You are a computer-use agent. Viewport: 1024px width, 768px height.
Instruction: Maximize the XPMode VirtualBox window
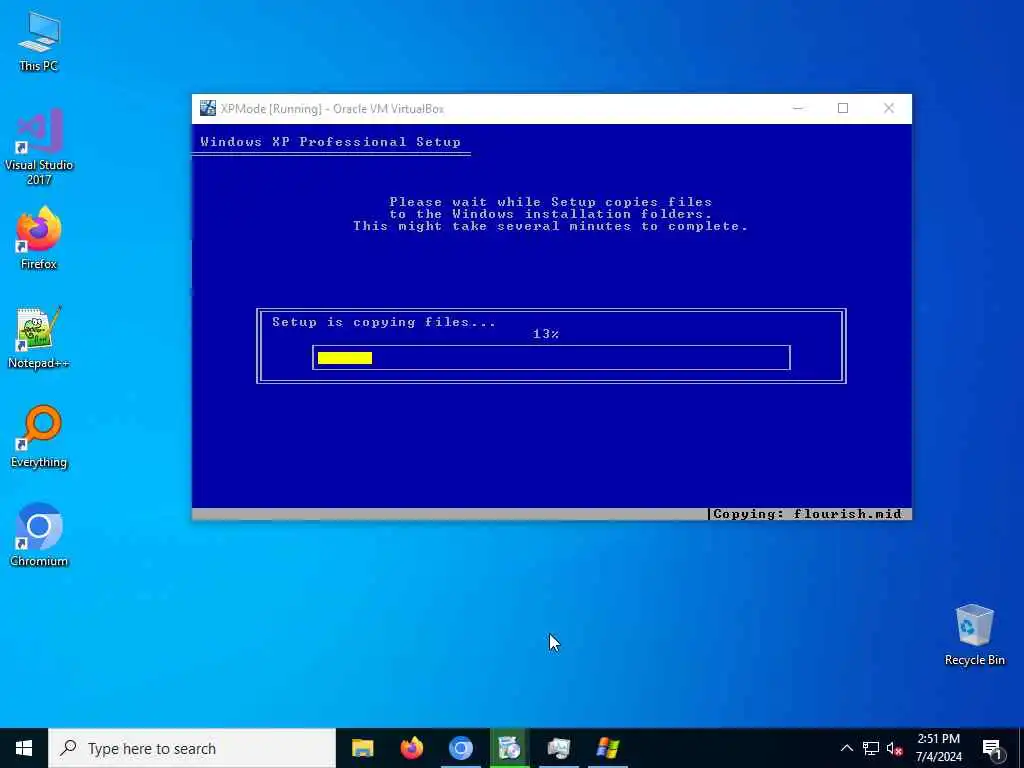(843, 108)
